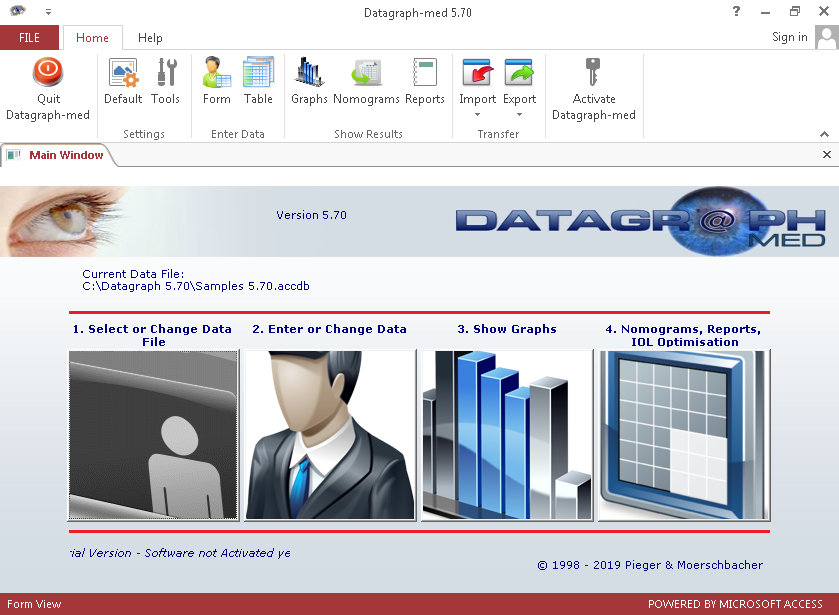Switch to the Help ribbon tab
839x615 pixels.
click(x=150, y=37)
